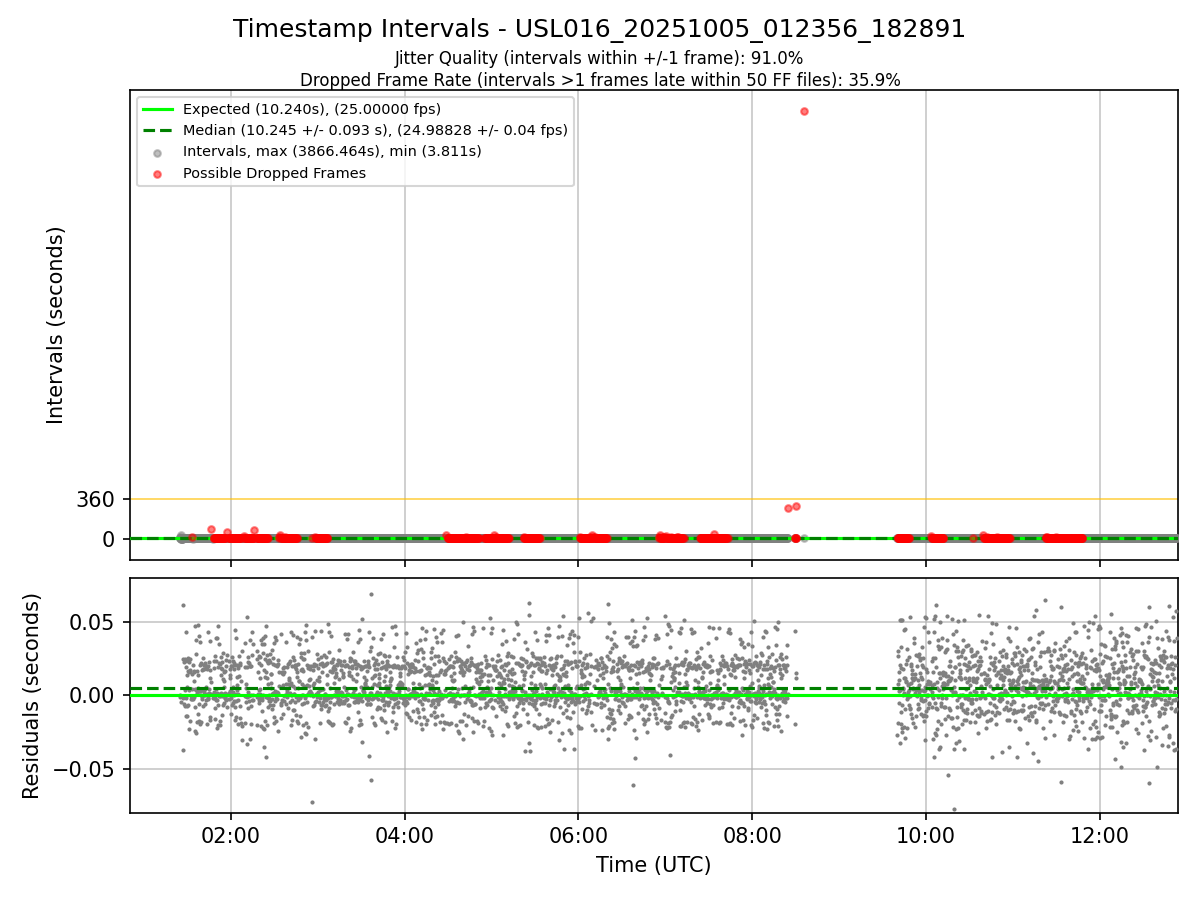Select the Jitter Quality 91.0% subtitle
The width and height of the screenshot is (1200, 900).
(x=599, y=58)
